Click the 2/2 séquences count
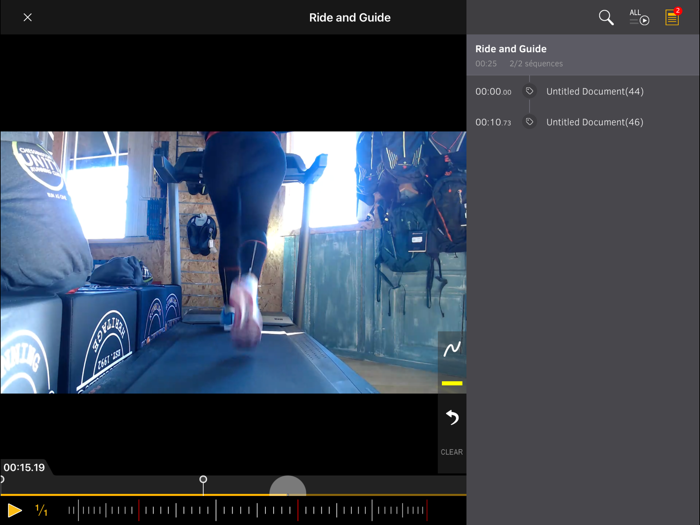This screenshot has height=525, width=700. tap(536, 63)
